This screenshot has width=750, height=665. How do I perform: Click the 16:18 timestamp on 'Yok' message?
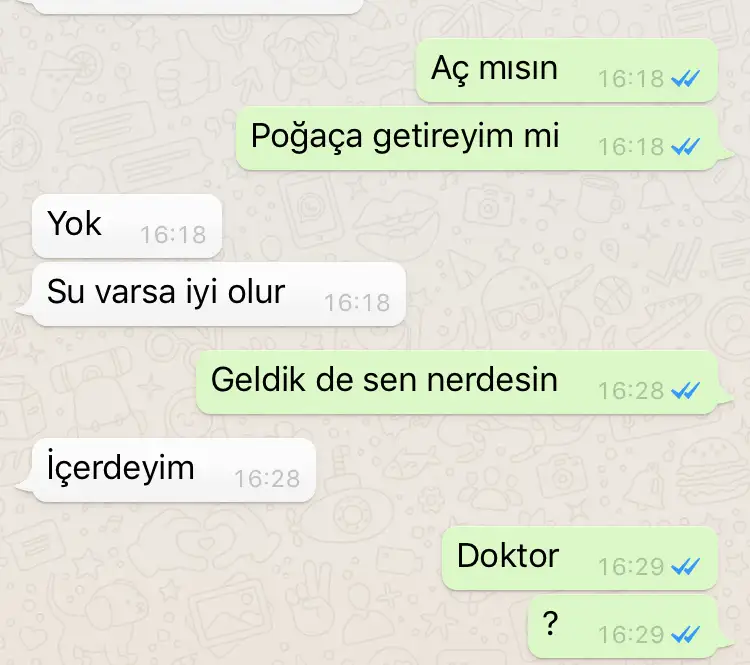[173, 235]
